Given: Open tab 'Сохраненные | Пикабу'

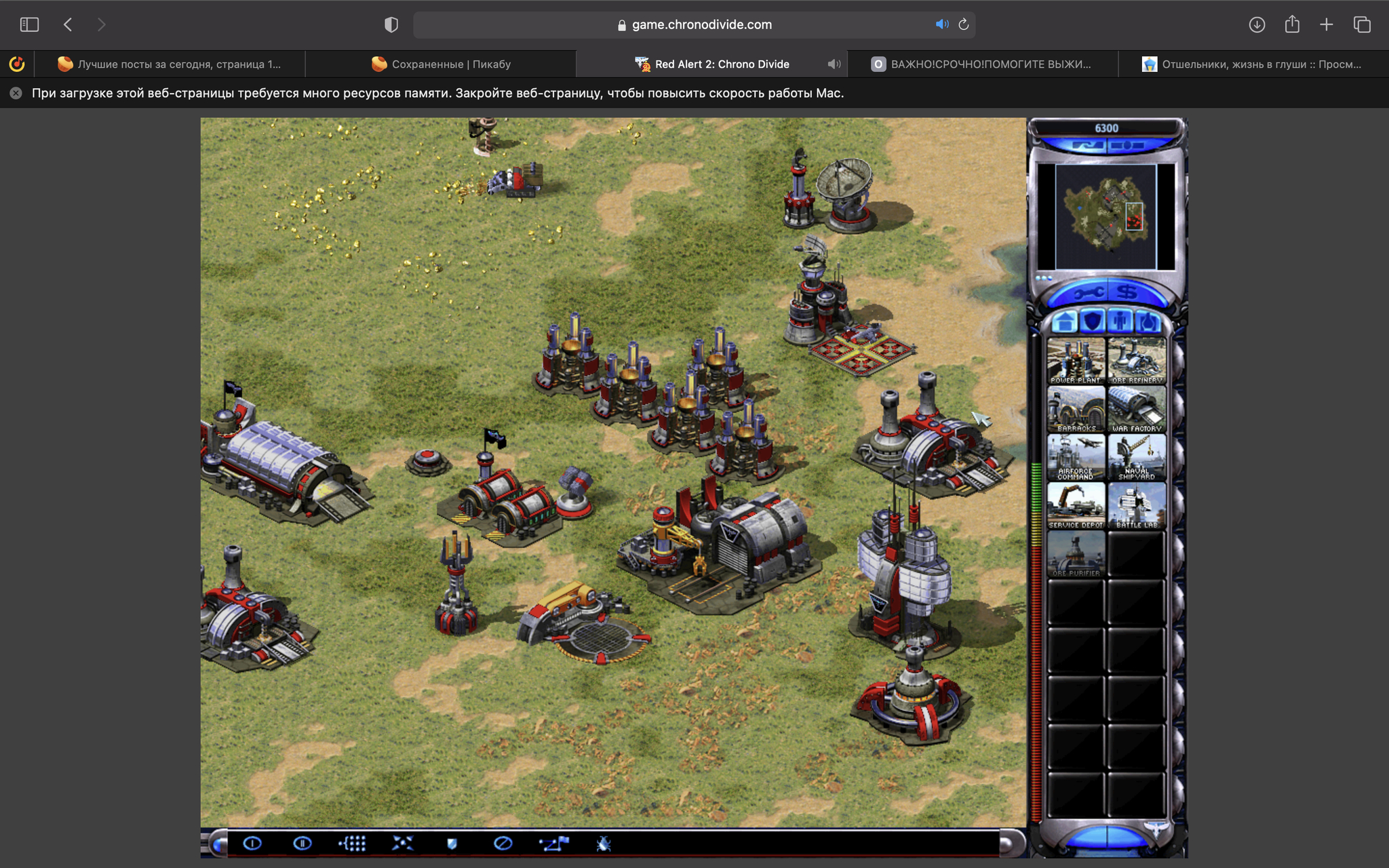Looking at the screenshot, I should point(441,64).
